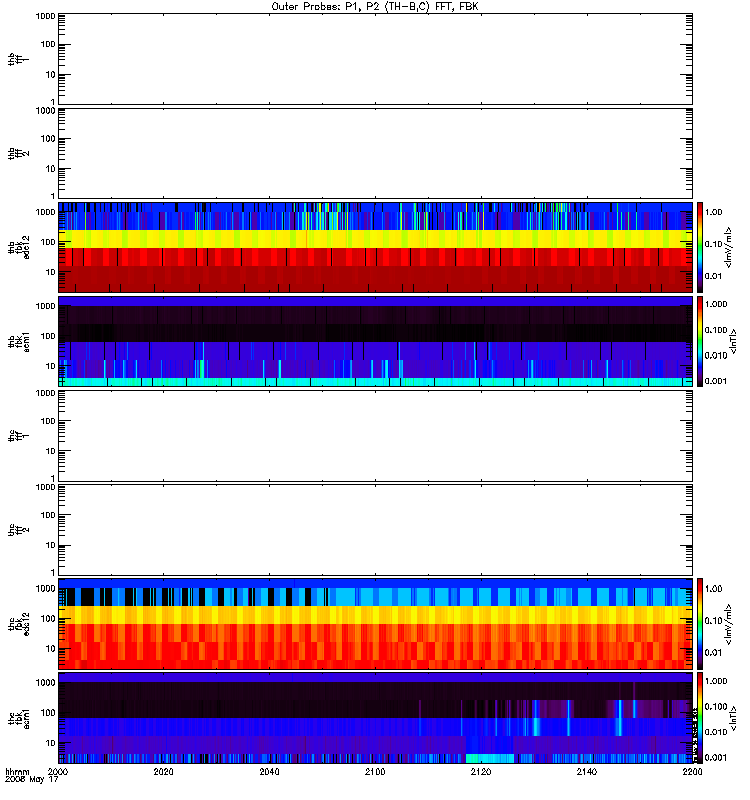The height and width of the screenshot is (800, 750).
Task: Click the '1.00' tick on thc edc12 colorbar
Action: pyautogui.click(x=713, y=589)
